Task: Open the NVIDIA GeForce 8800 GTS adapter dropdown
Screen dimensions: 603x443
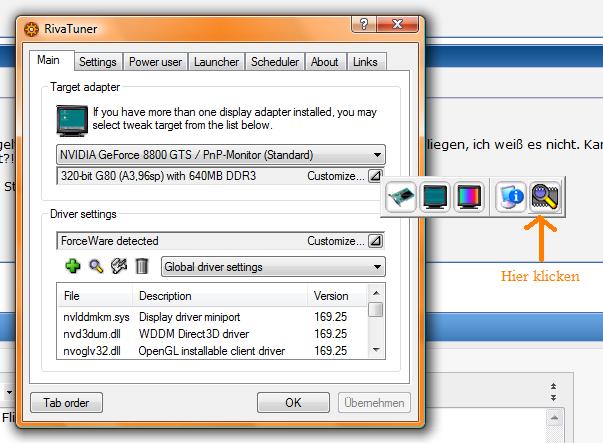Action: pyautogui.click(x=221, y=155)
